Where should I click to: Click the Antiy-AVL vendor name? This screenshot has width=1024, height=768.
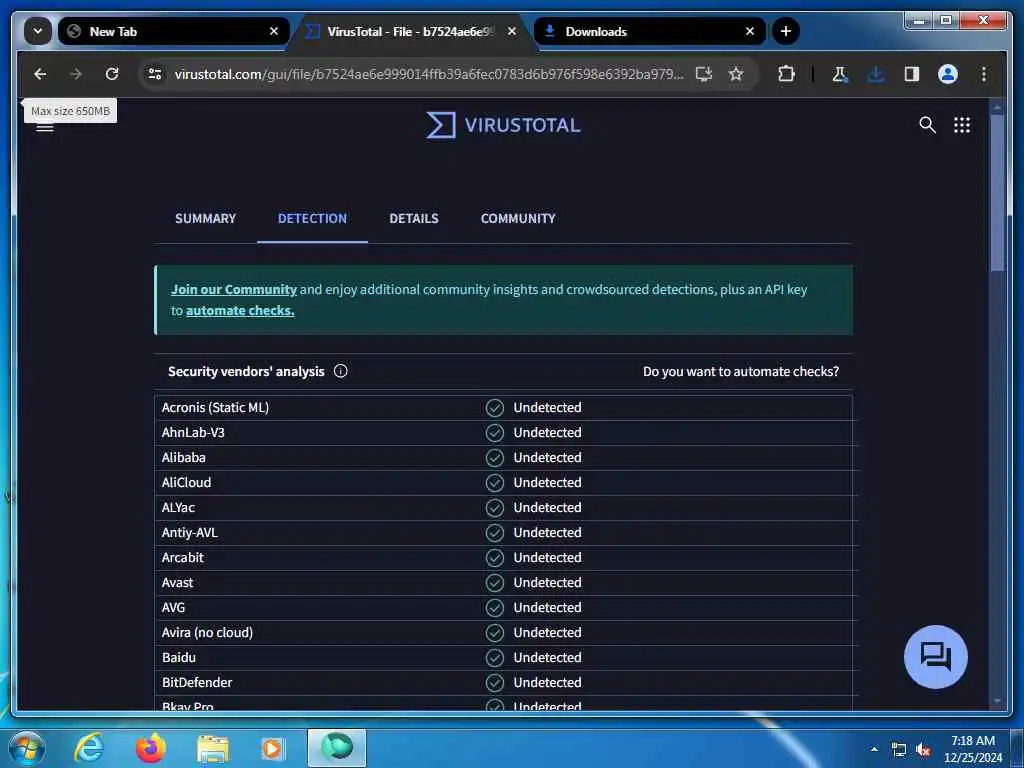(189, 532)
